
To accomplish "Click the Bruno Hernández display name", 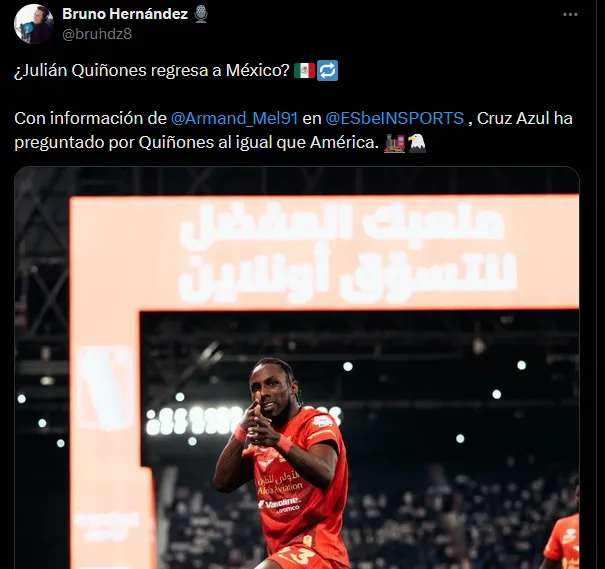I will 125,14.
